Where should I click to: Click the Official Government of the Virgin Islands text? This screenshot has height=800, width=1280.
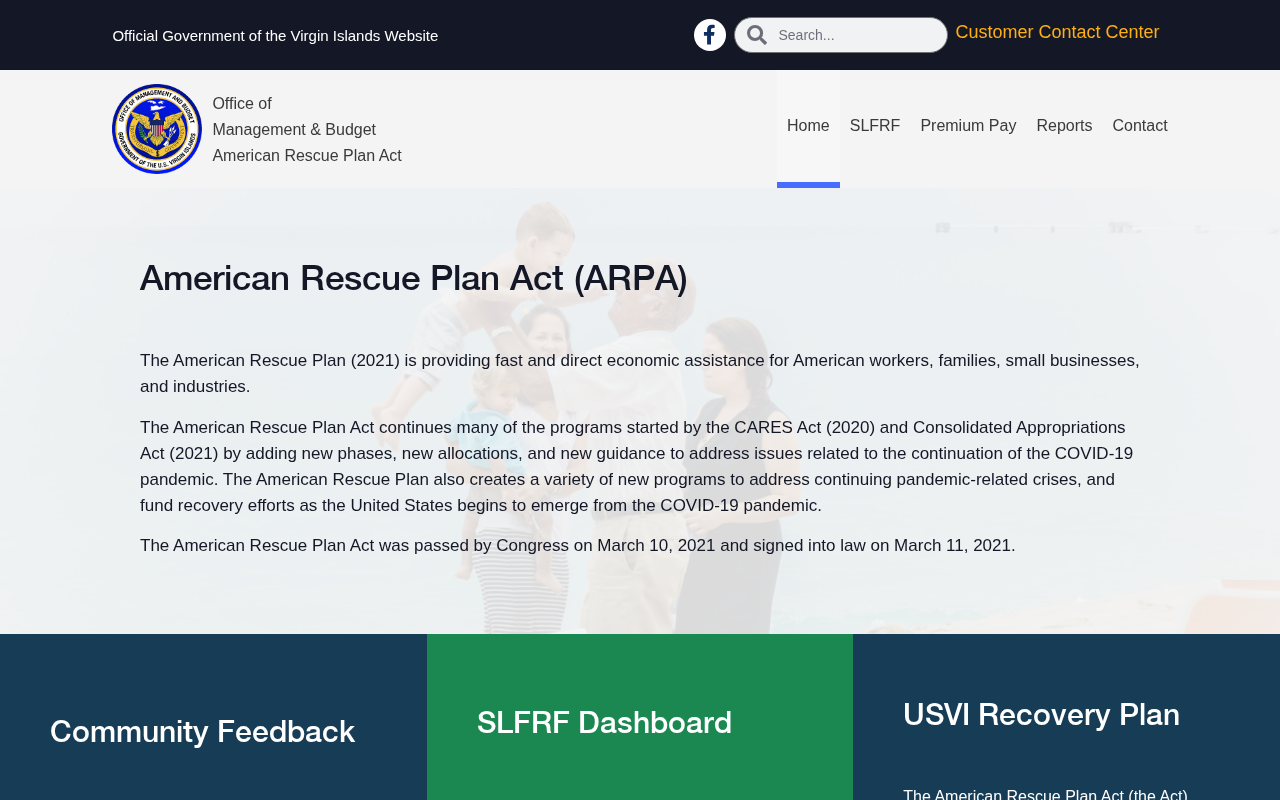click(275, 36)
